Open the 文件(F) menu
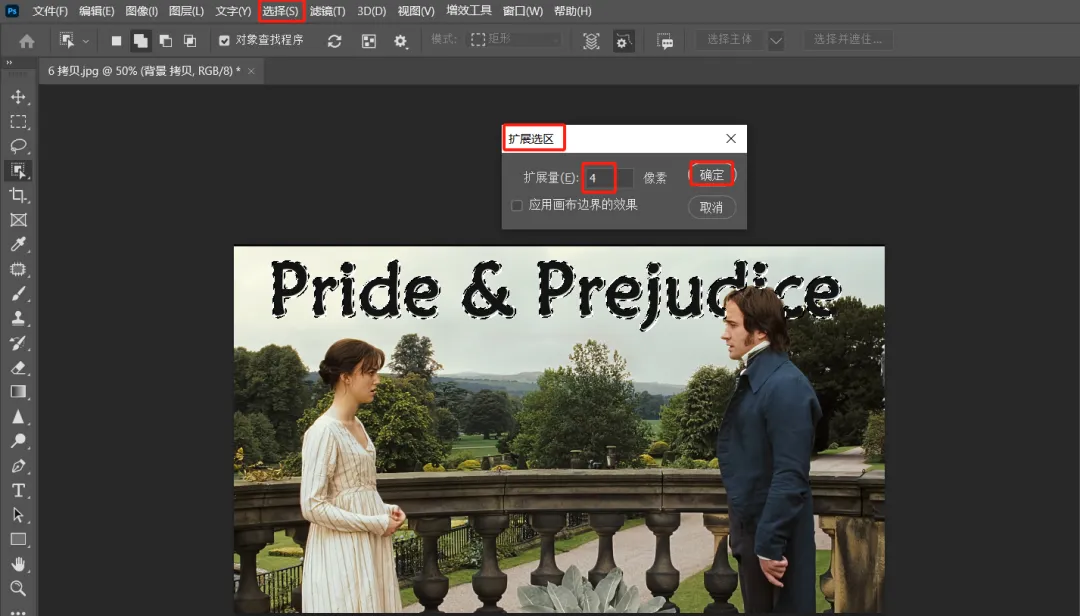 (50, 11)
